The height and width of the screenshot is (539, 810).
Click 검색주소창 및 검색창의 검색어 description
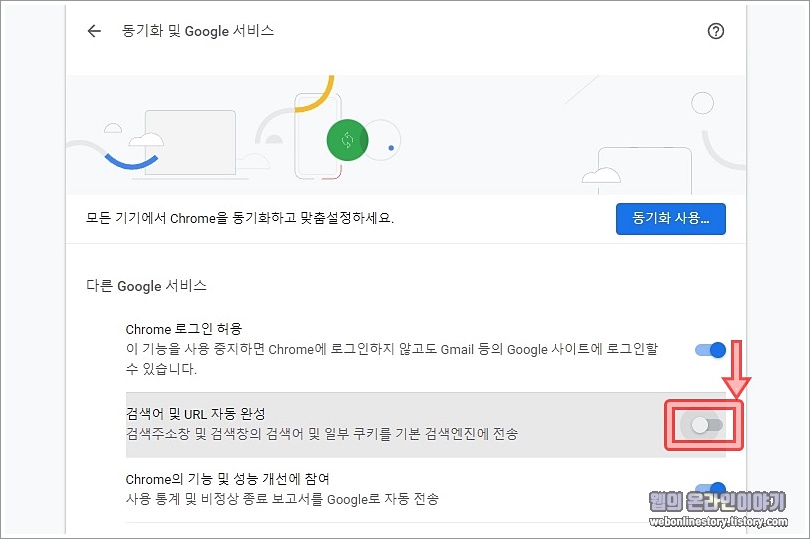pos(321,434)
